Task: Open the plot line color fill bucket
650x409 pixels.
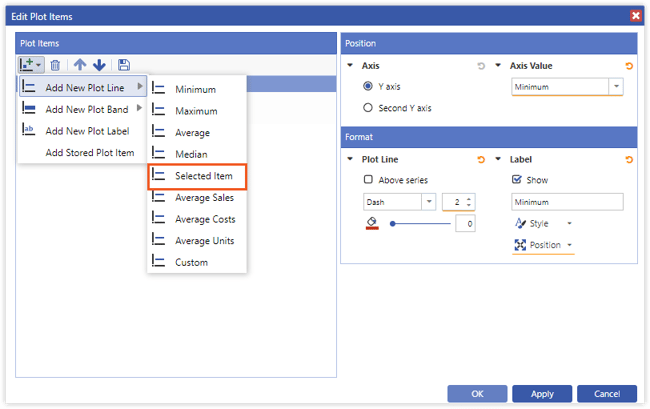Action: (372, 223)
